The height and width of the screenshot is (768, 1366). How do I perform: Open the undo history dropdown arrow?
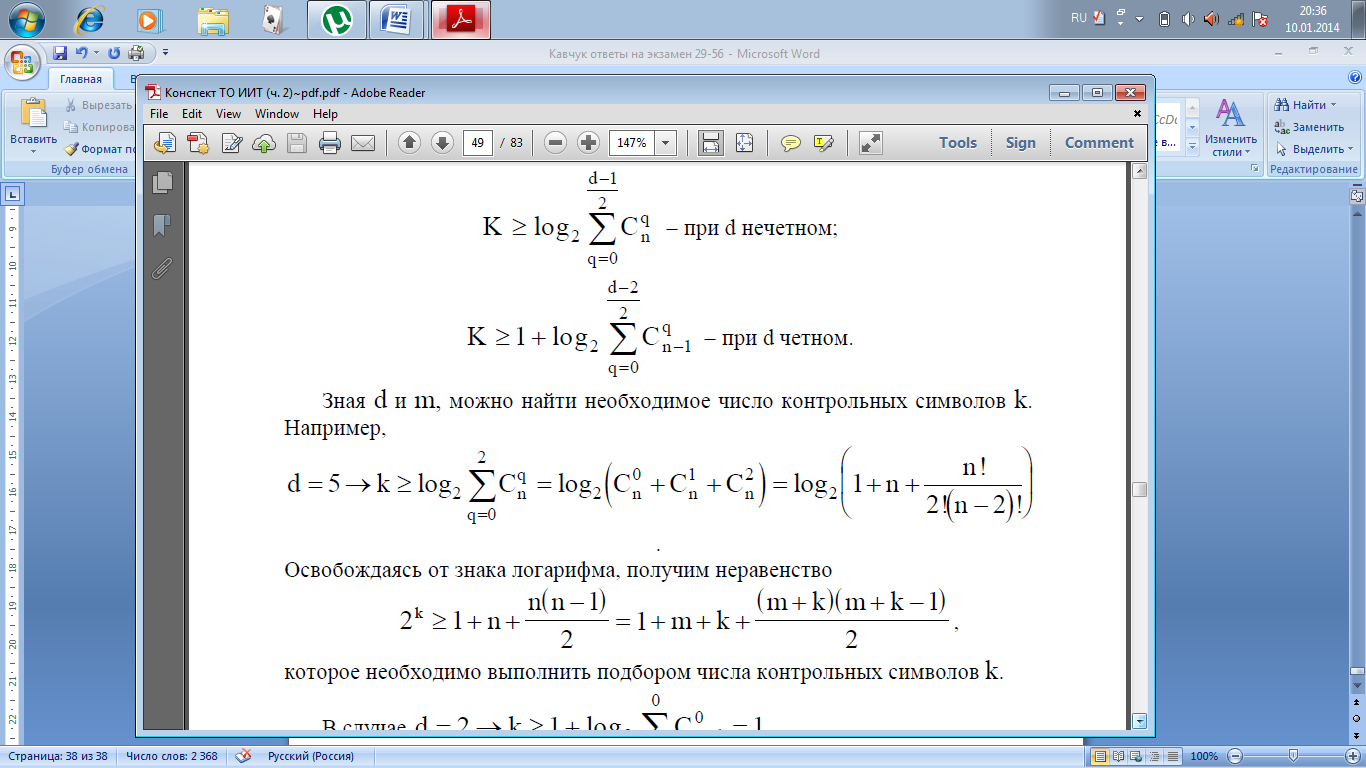pos(95,53)
